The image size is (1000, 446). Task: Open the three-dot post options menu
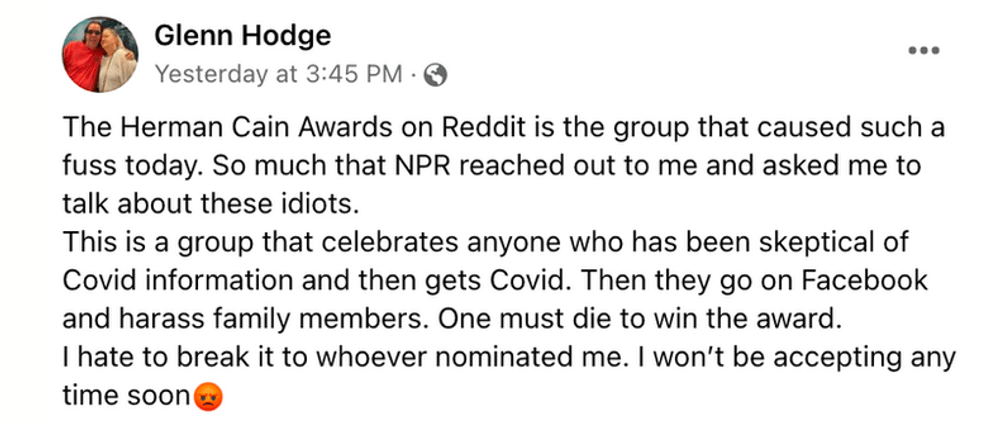[923, 50]
